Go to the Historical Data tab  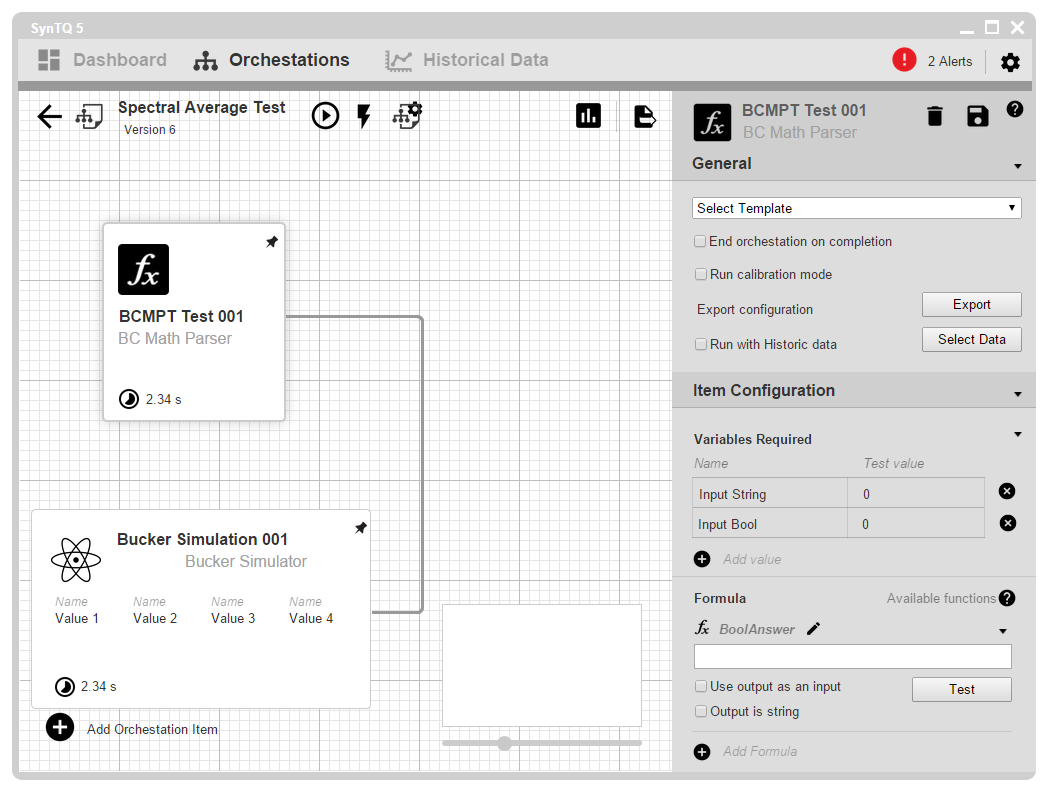467,60
